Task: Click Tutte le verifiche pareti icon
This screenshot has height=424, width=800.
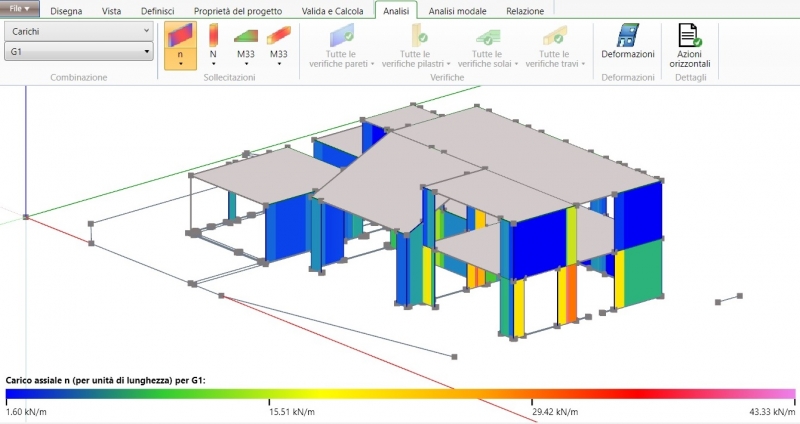Action: [341, 36]
